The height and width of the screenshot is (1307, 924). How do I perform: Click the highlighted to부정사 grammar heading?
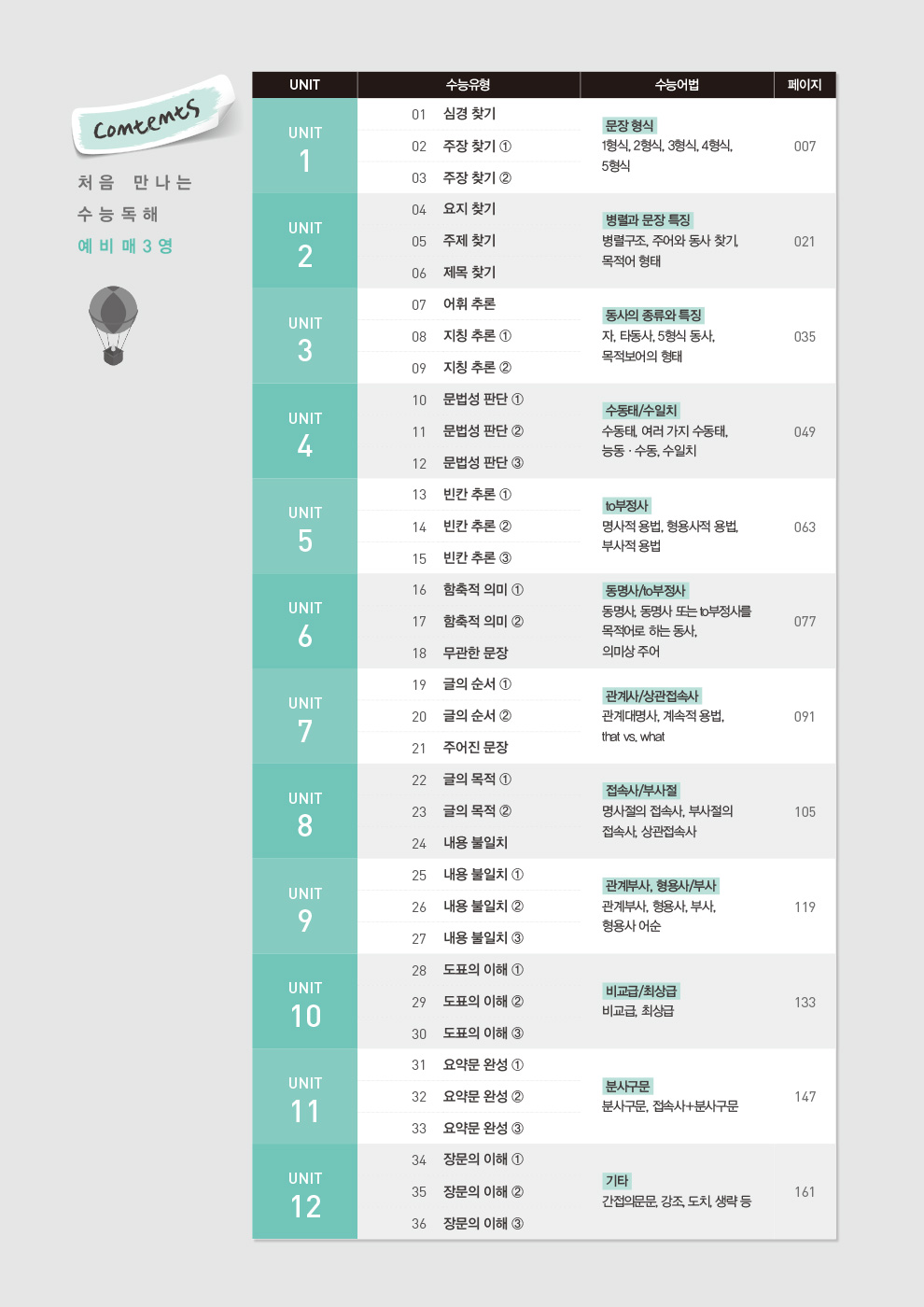(x=626, y=506)
